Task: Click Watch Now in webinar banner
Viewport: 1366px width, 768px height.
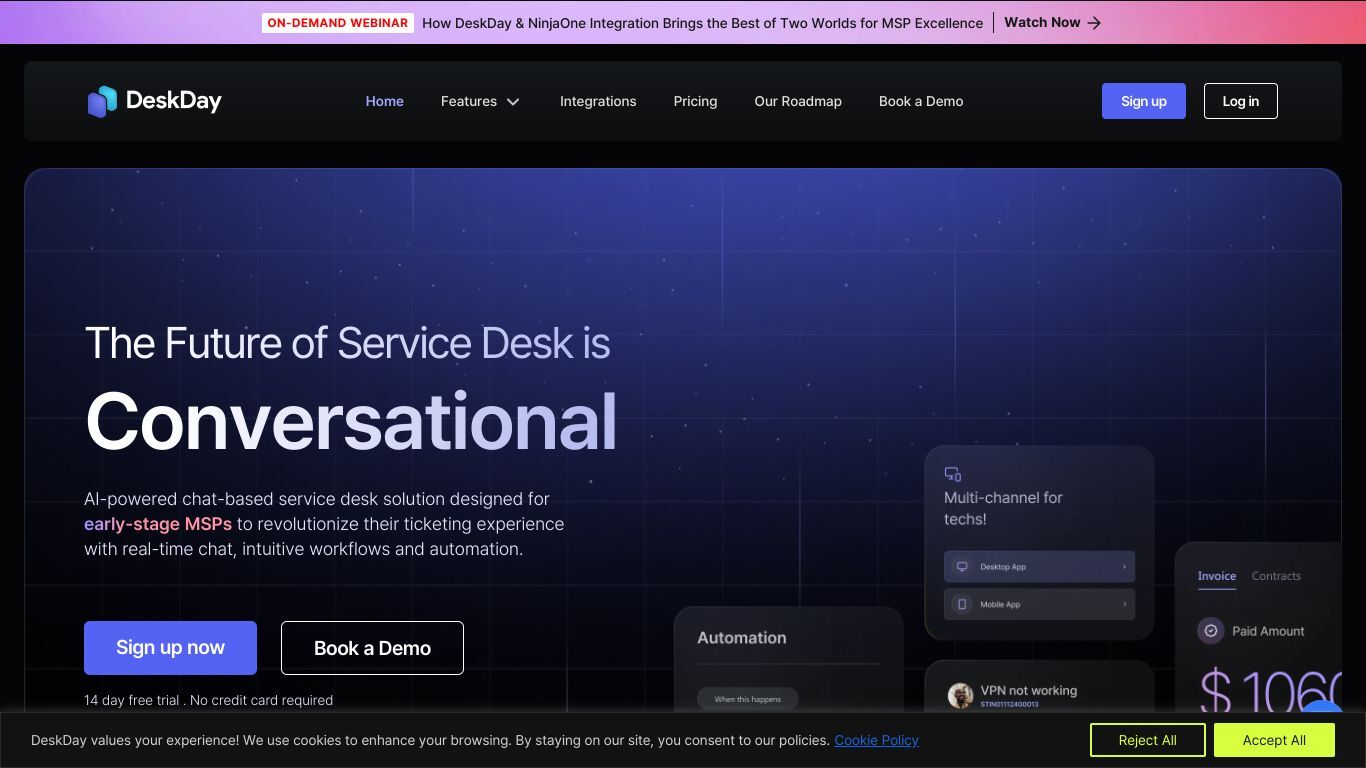Action: click(1042, 22)
